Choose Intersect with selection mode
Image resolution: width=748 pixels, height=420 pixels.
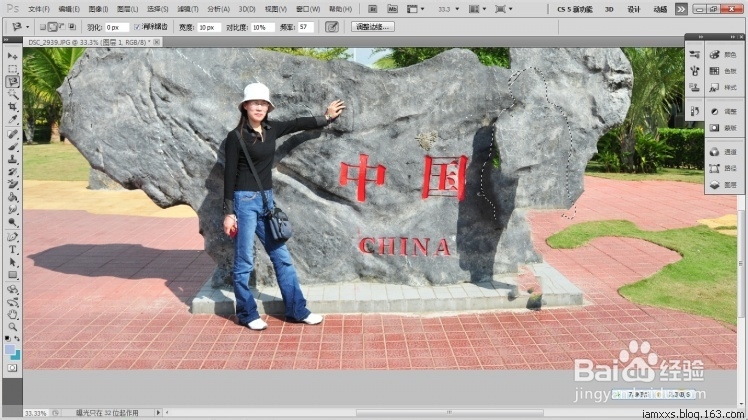[73, 27]
